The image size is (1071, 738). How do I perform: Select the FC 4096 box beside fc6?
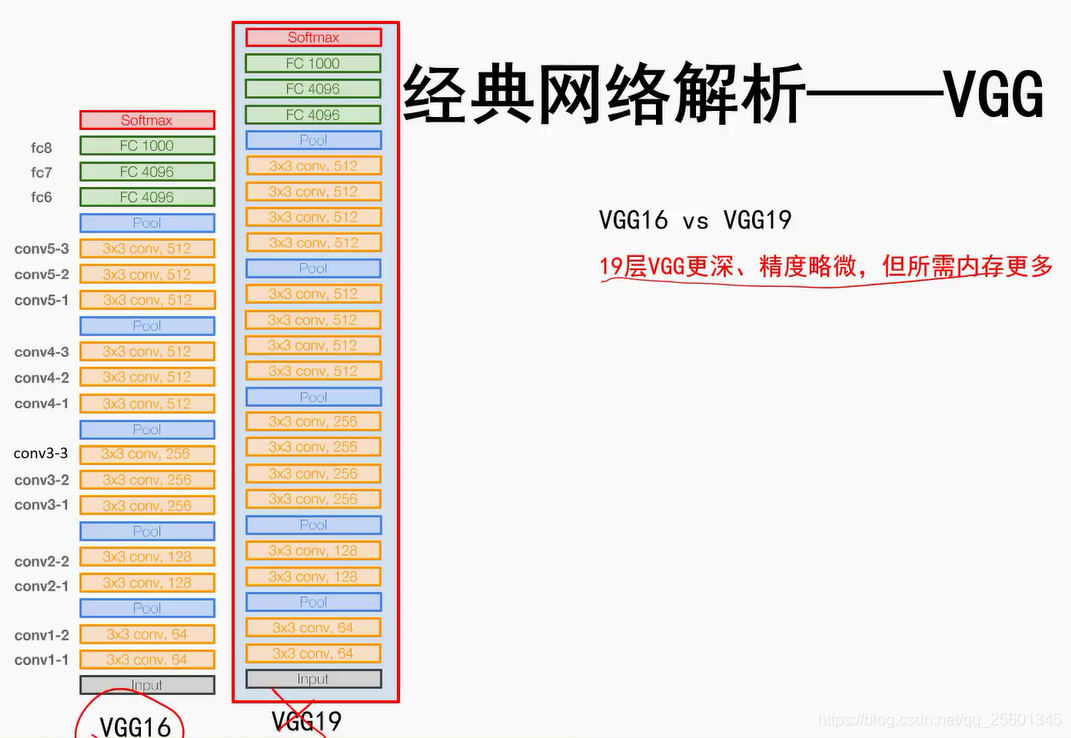coord(147,197)
